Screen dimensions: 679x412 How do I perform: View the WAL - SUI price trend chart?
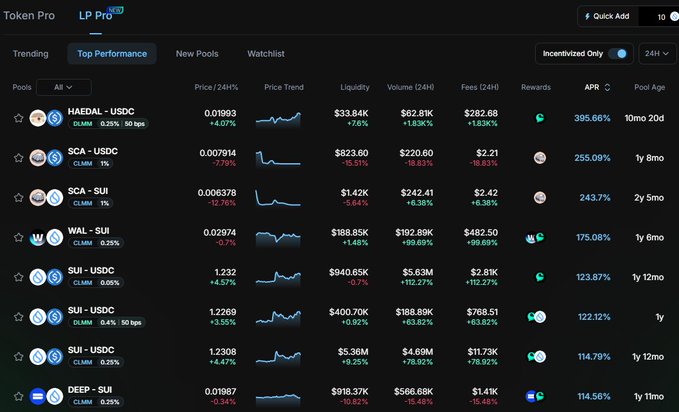click(278, 238)
